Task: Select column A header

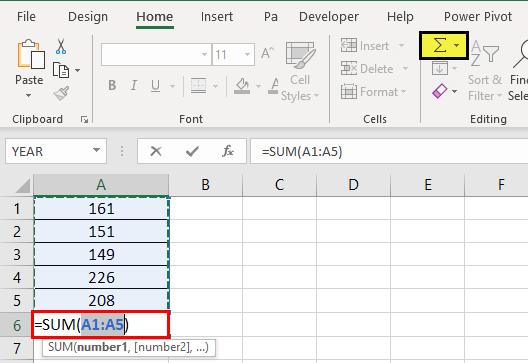Action: [101, 185]
